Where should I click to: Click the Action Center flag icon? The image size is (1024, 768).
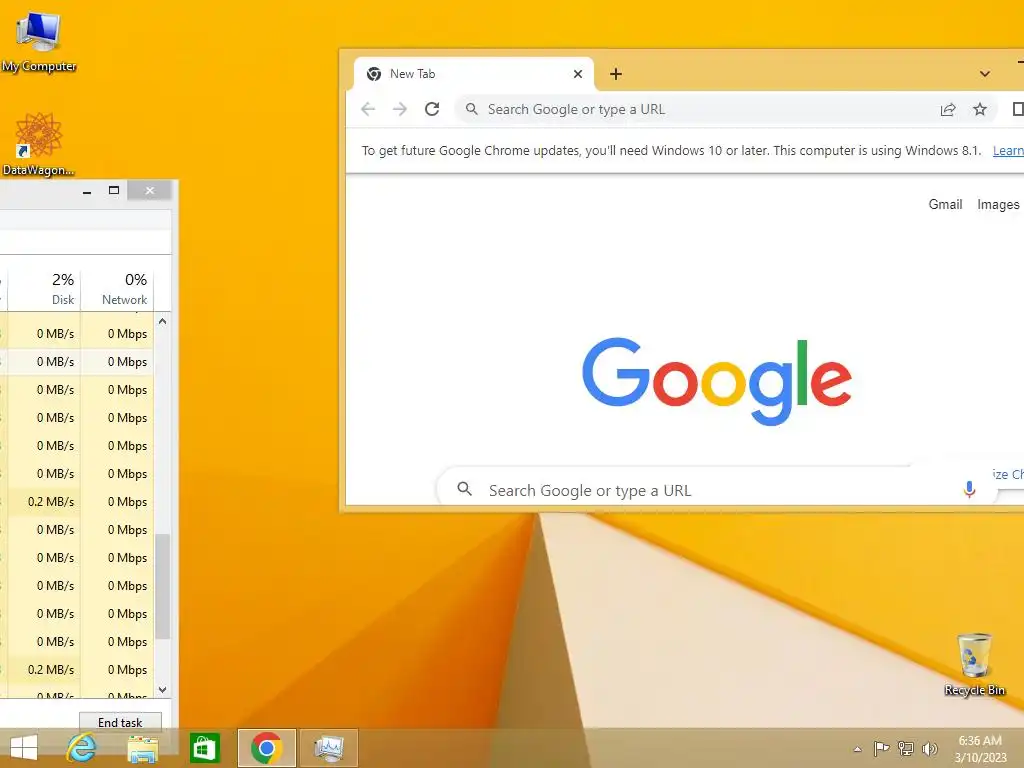881,748
